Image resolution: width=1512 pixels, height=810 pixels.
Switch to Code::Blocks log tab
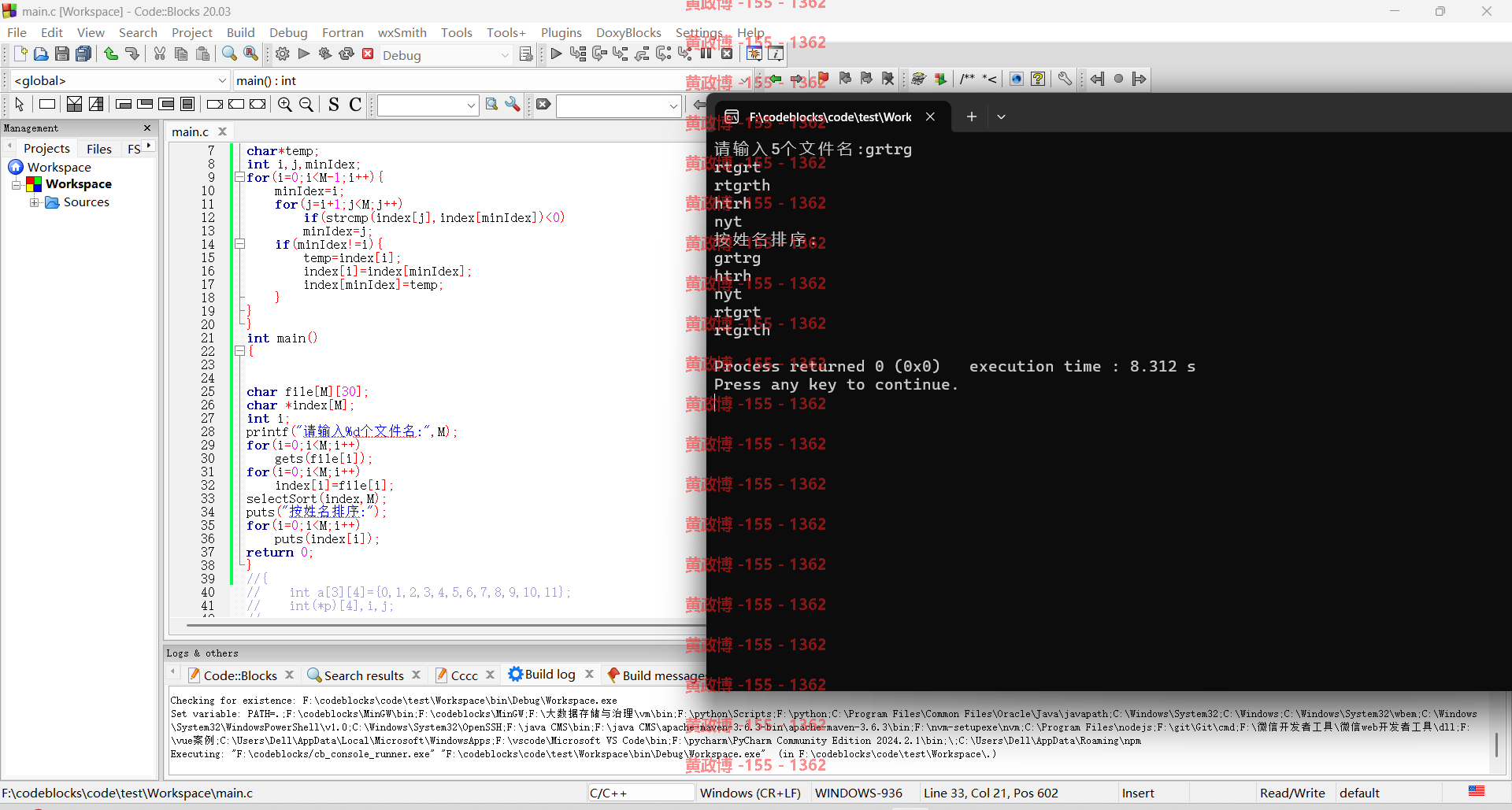pyautogui.click(x=240, y=675)
